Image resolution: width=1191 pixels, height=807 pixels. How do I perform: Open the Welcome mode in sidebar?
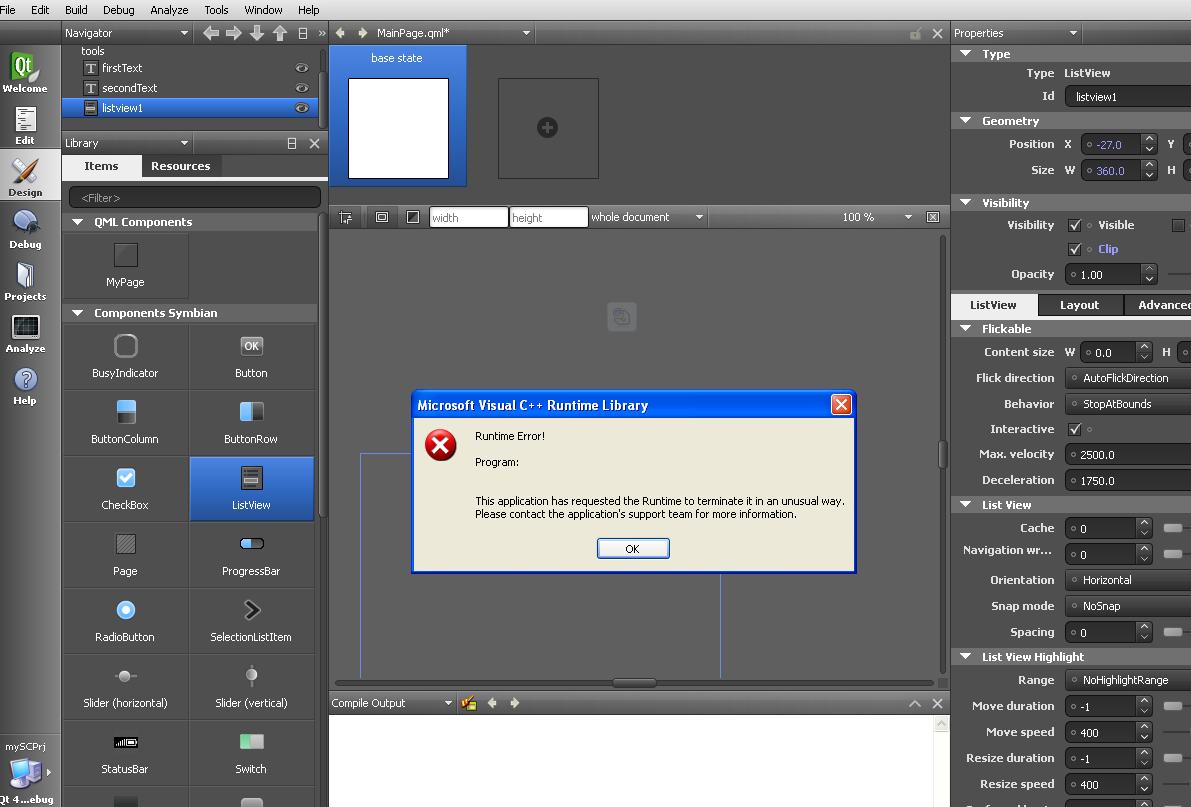25,72
